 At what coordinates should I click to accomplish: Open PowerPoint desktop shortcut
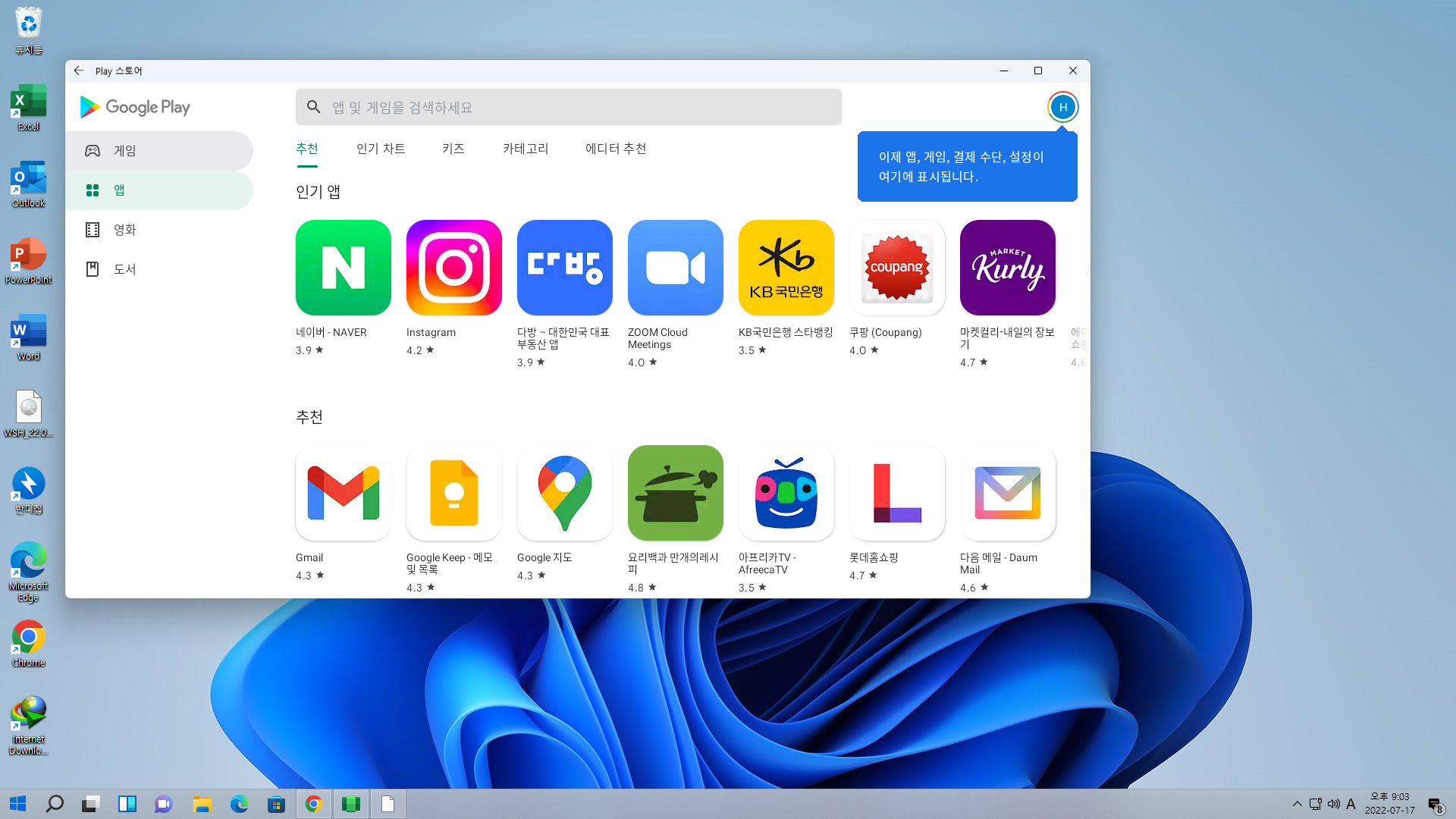pyautogui.click(x=28, y=261)
